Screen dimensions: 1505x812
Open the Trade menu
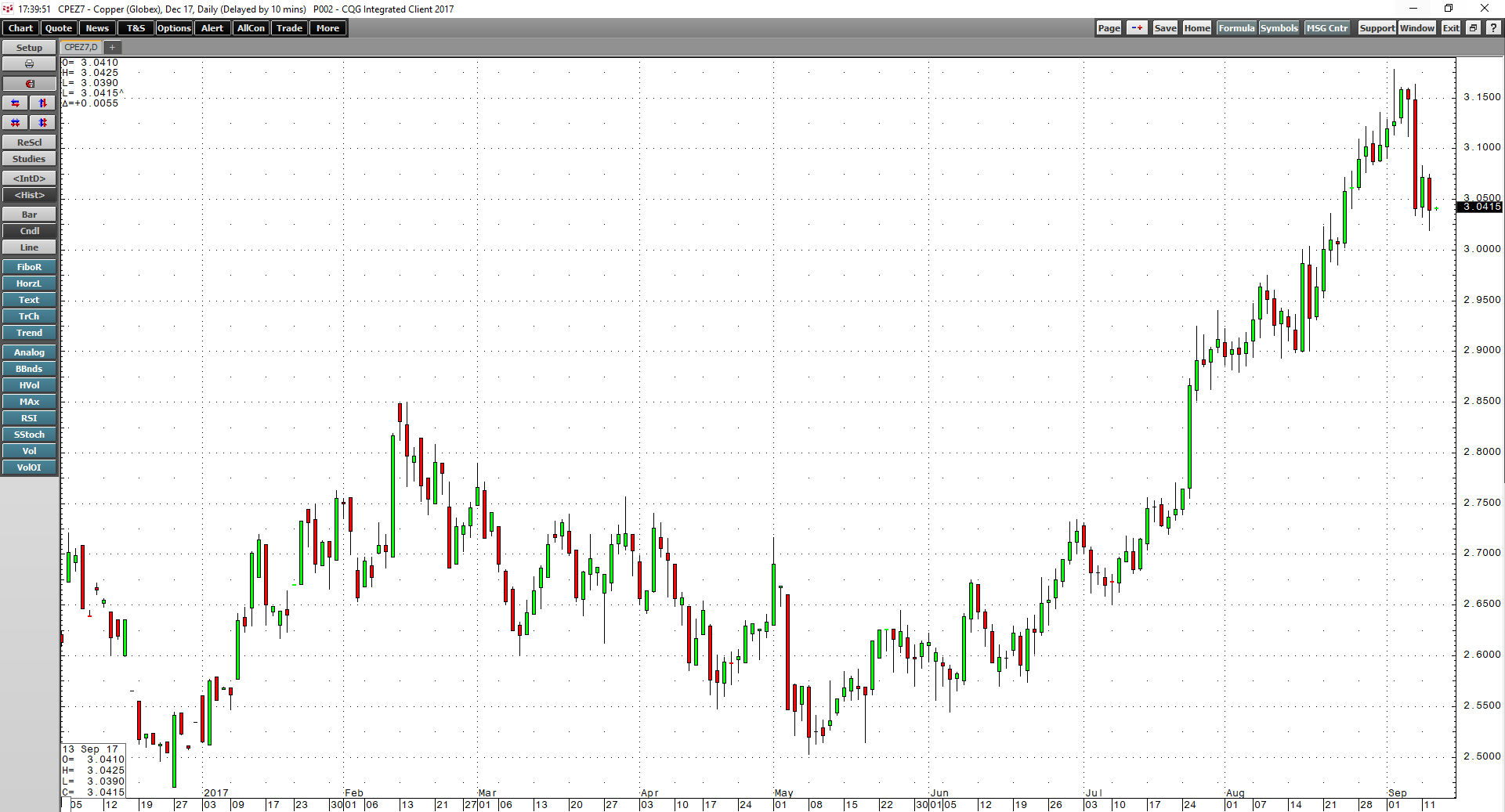click(x=289, y=28)
